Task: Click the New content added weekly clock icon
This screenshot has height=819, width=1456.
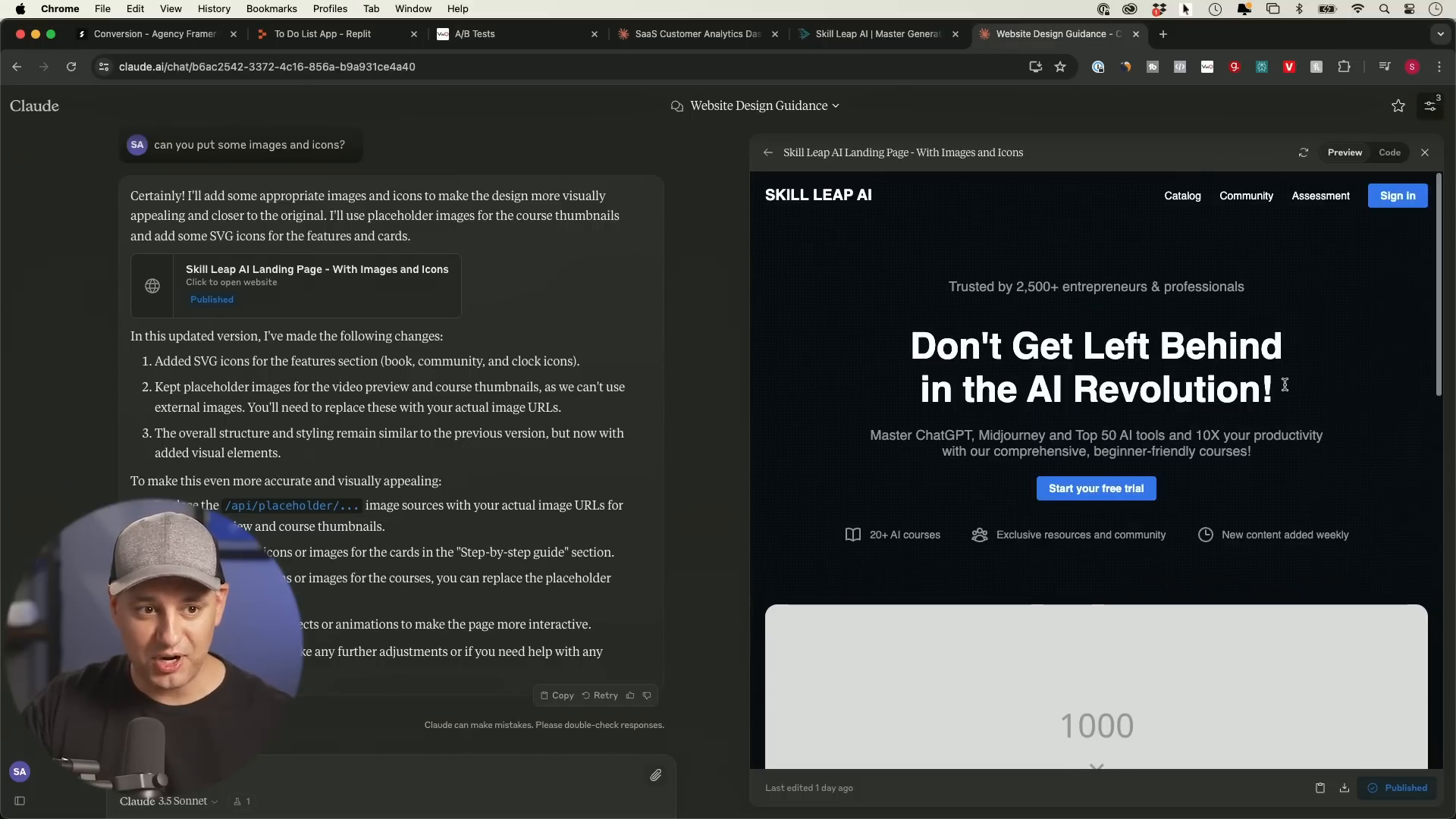Action: click(x=1205, y=535)
